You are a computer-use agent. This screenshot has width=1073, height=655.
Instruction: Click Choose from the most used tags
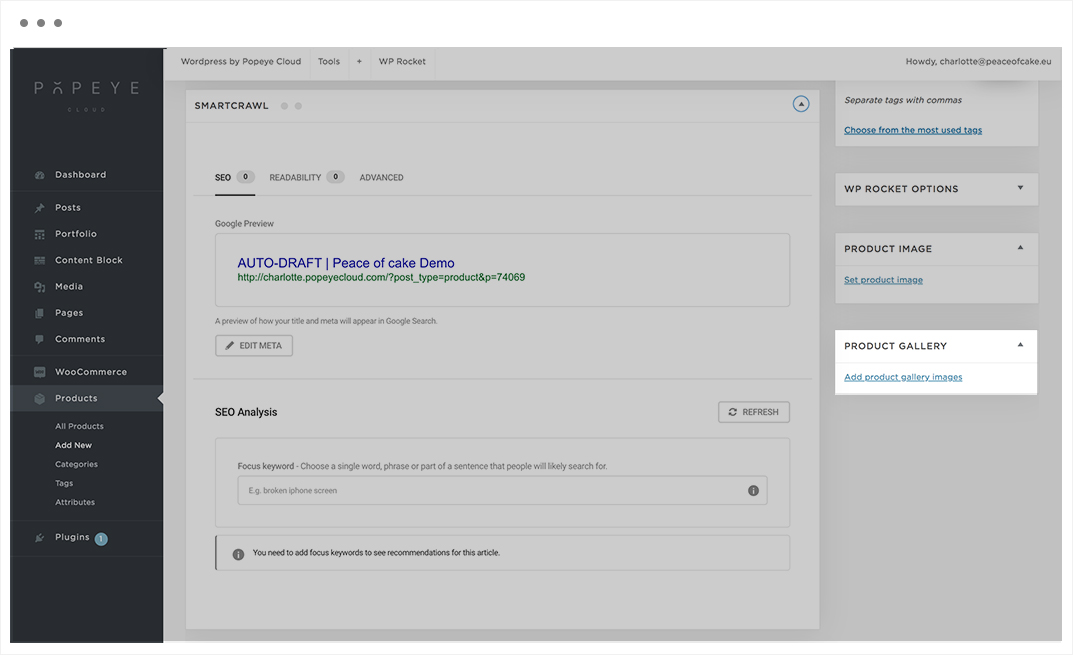pyautogui.click(x=913, y=130)
